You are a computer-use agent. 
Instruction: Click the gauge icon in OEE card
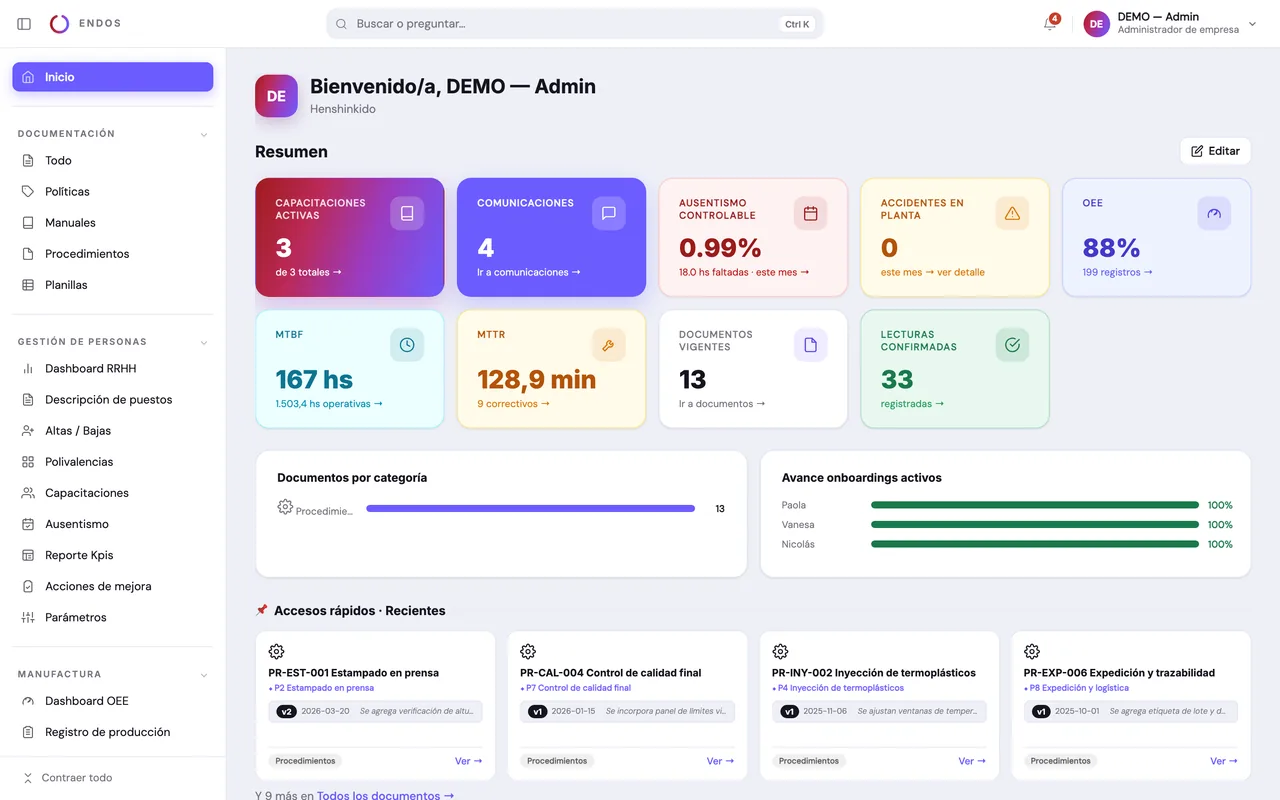[x=1214, y=213]
